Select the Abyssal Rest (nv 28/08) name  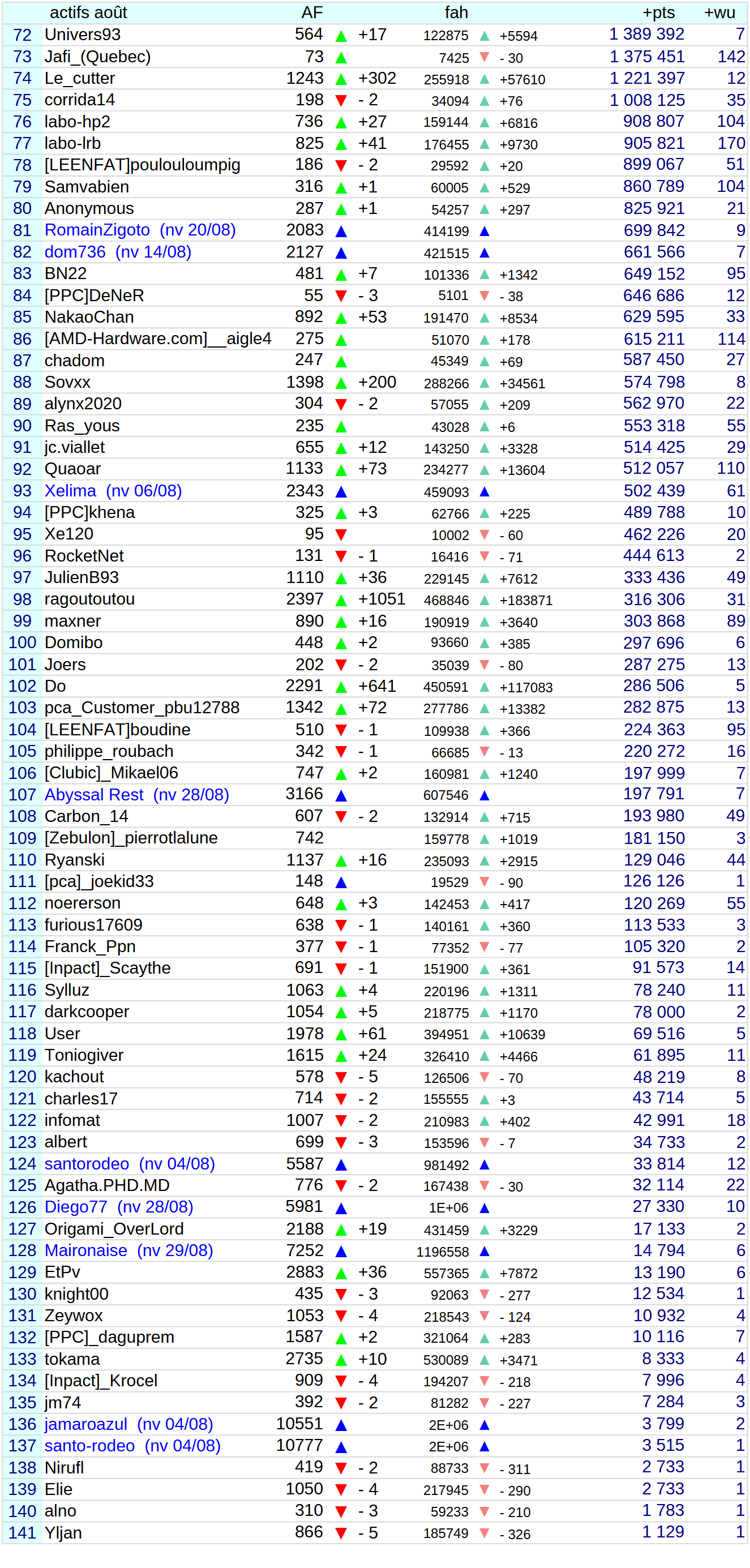pos(136,795)
